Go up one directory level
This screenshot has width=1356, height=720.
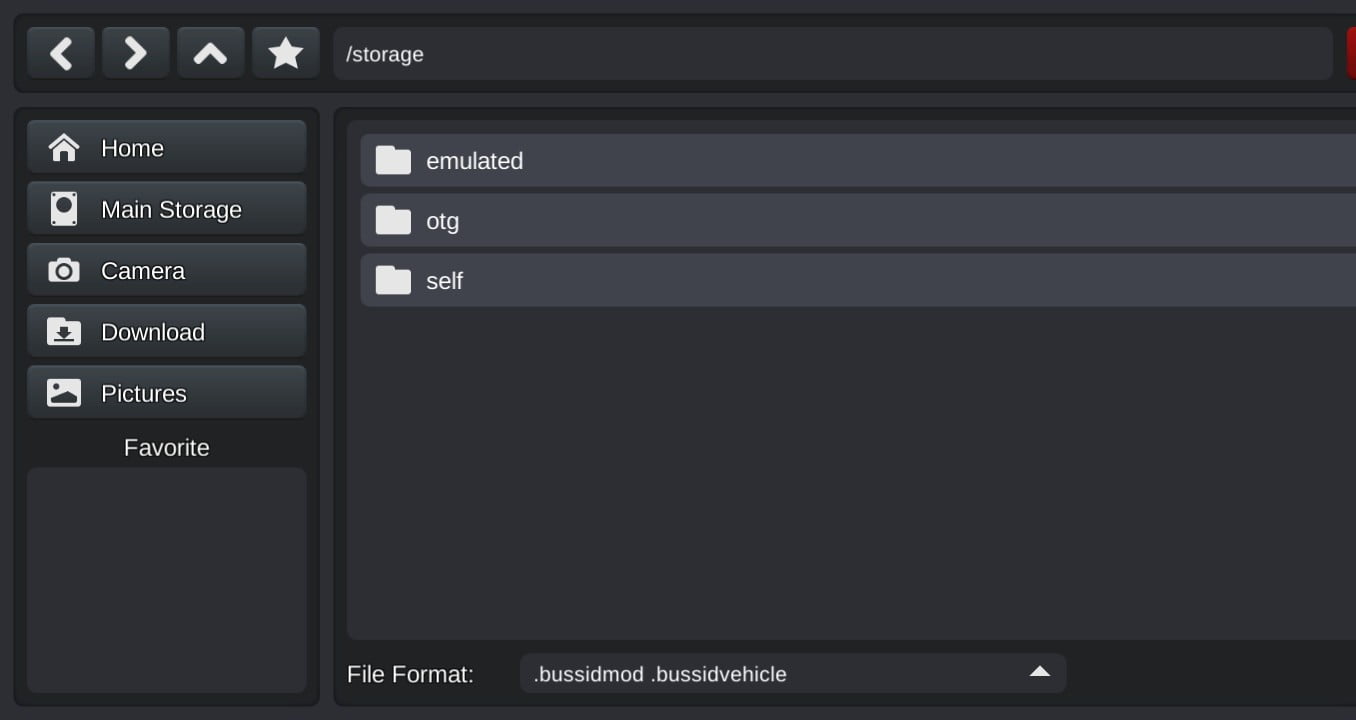[x=210, y=53]
